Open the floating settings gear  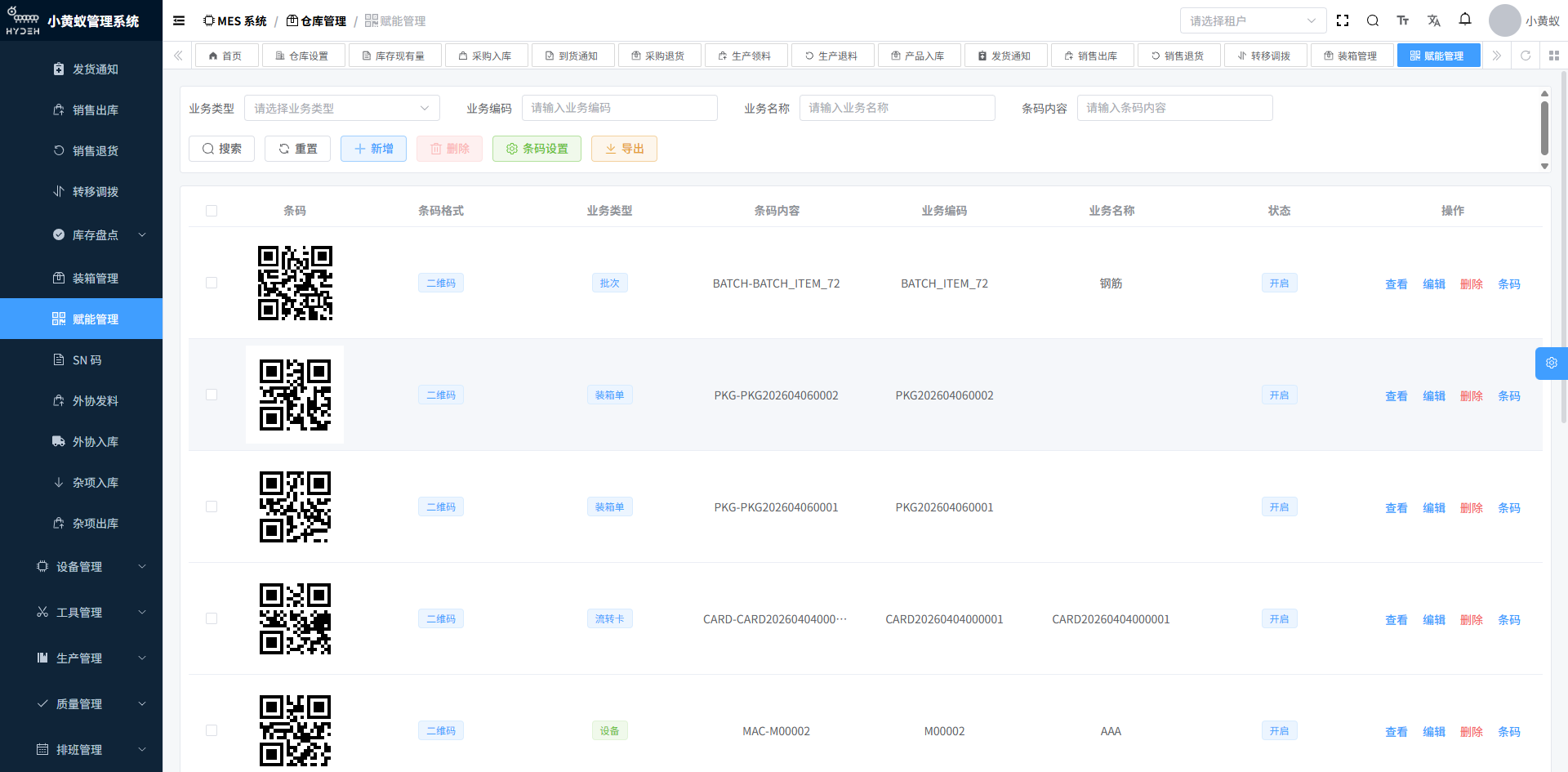point(1552,363)
